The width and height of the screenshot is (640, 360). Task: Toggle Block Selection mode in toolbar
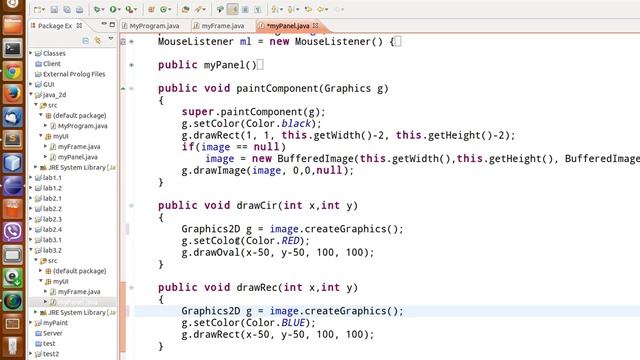pyautogui.click(x=245, y=9)
